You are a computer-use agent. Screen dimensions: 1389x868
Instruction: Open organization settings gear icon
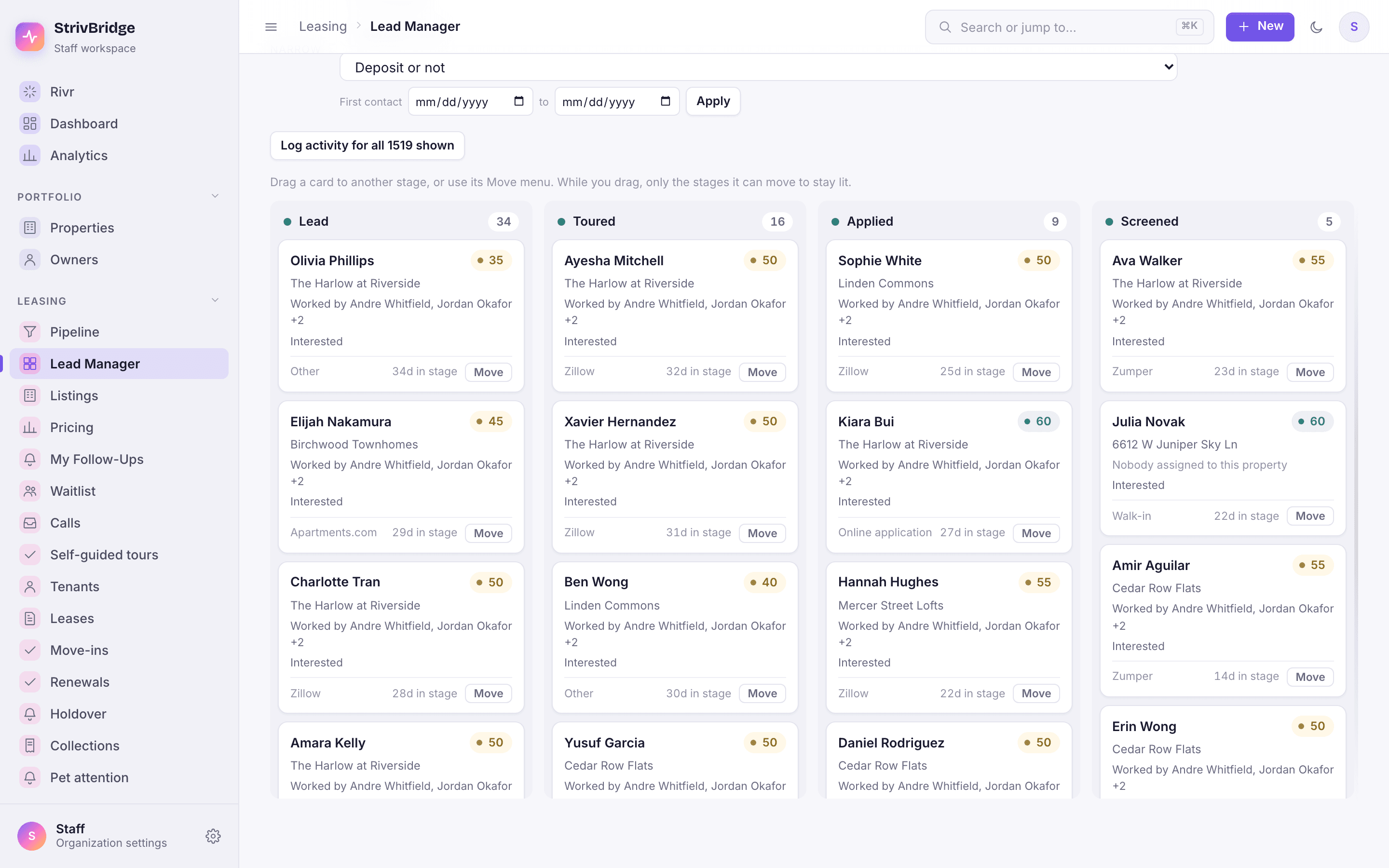pyautogui.click(x=213, y=836)
